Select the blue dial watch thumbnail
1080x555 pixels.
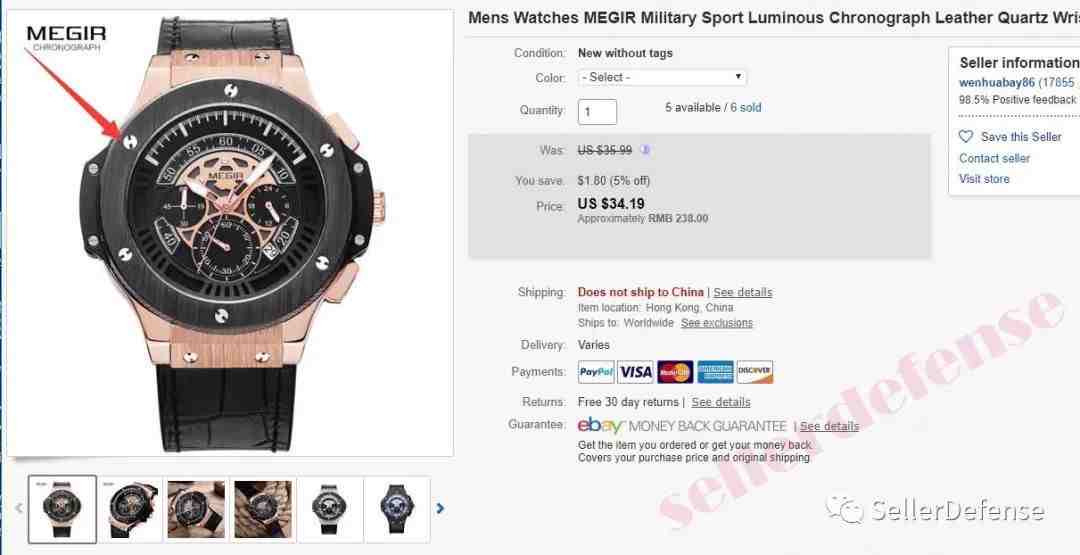397,509
